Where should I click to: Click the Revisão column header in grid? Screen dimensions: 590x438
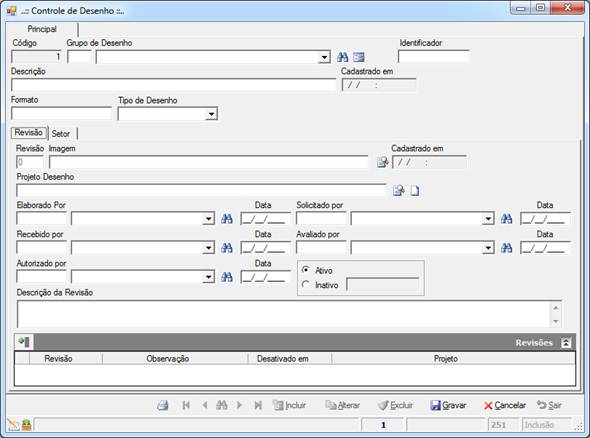pos(58,359)
